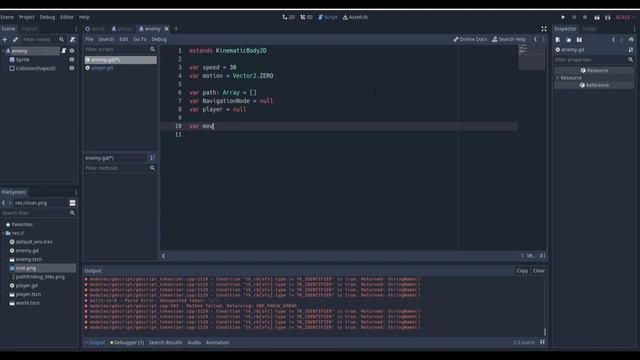Open the GLES3 renderer dropdown
This screenshot has height=360, width=640.
625,17
